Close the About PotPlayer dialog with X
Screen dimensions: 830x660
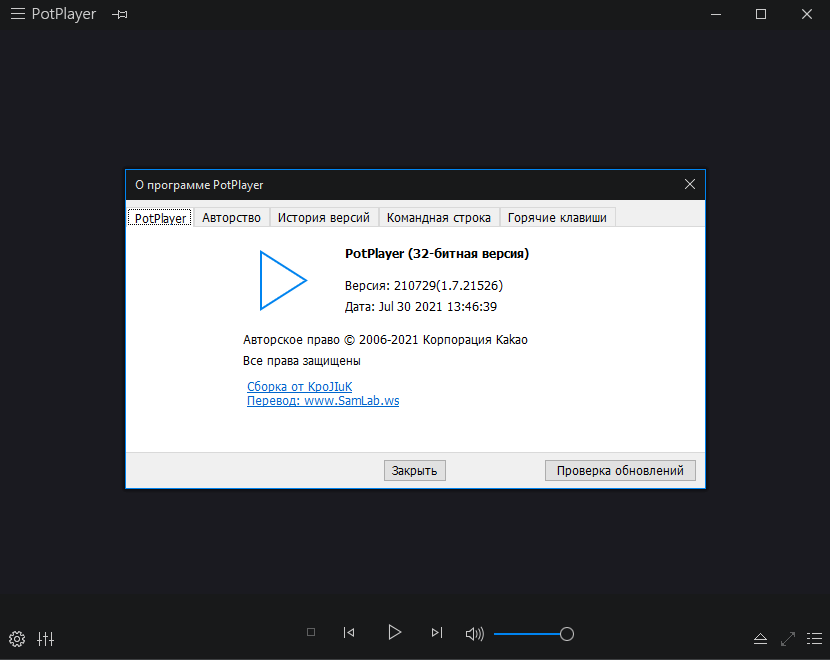pos(690,184)
